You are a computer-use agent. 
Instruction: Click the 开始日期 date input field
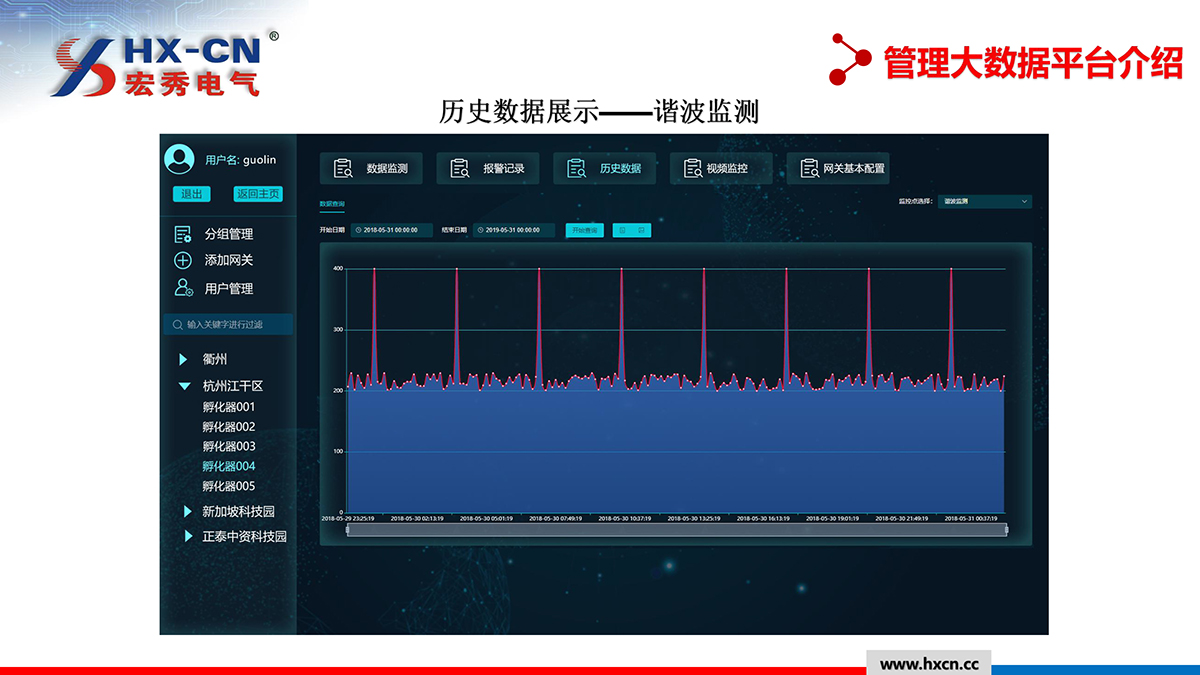point(391,230)
